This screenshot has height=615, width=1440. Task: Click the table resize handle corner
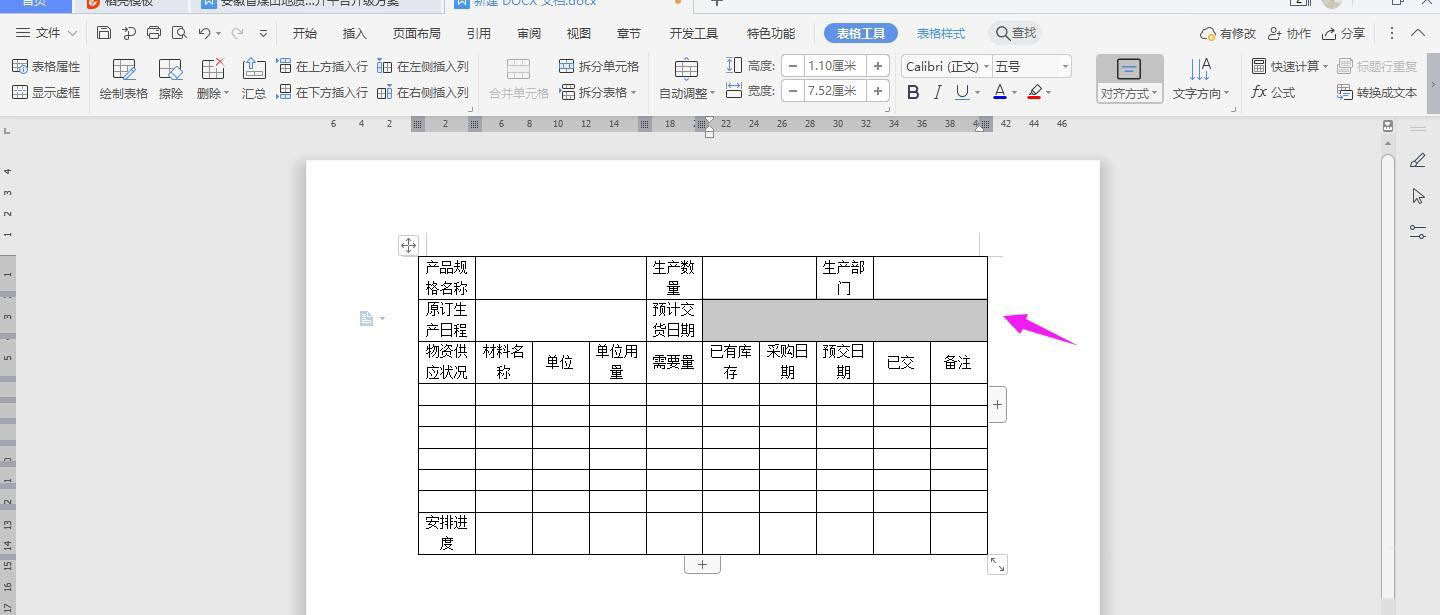click(997, 565)
